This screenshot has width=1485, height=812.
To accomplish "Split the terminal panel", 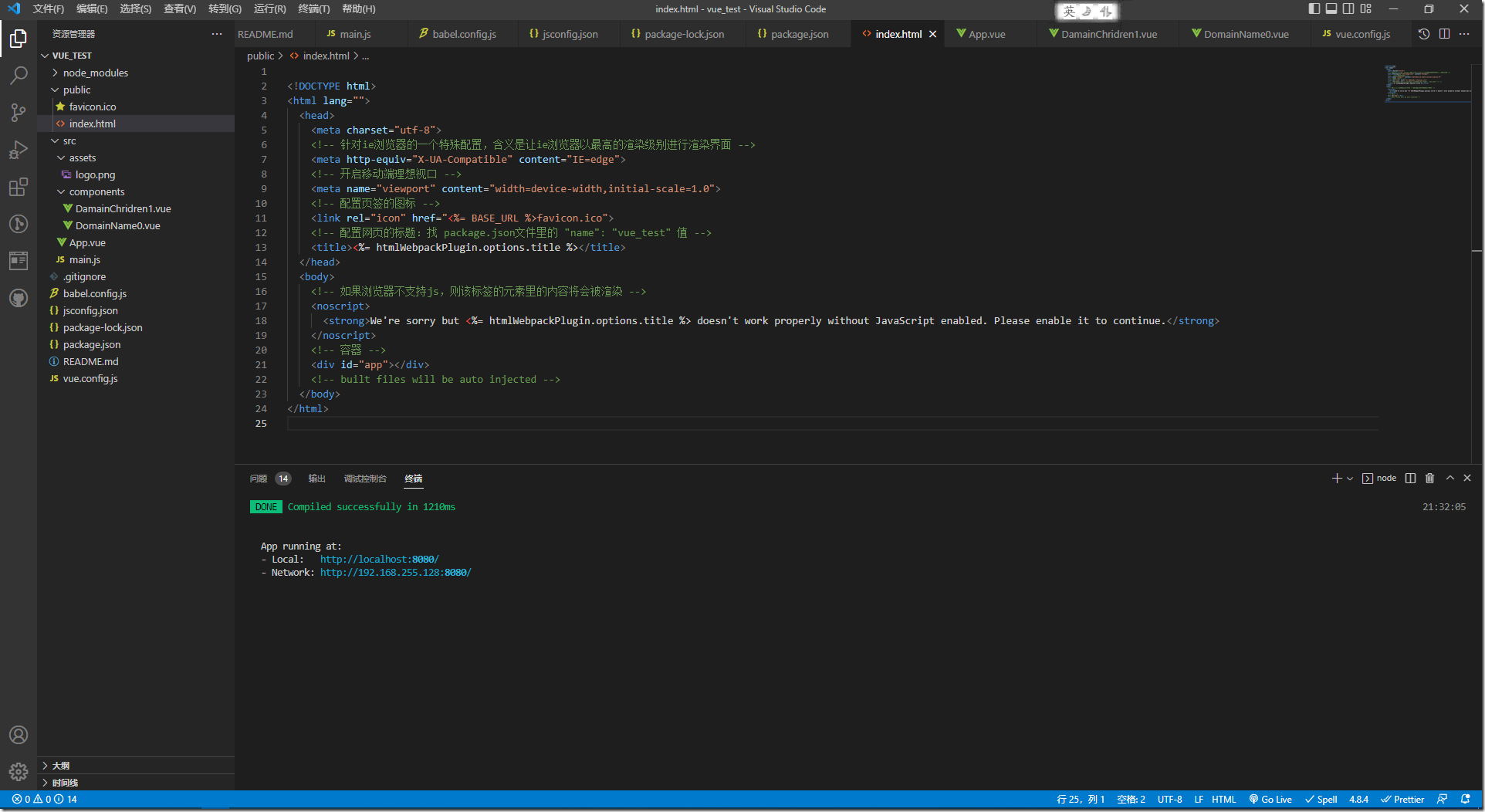I will click(x=1410, y=479).
